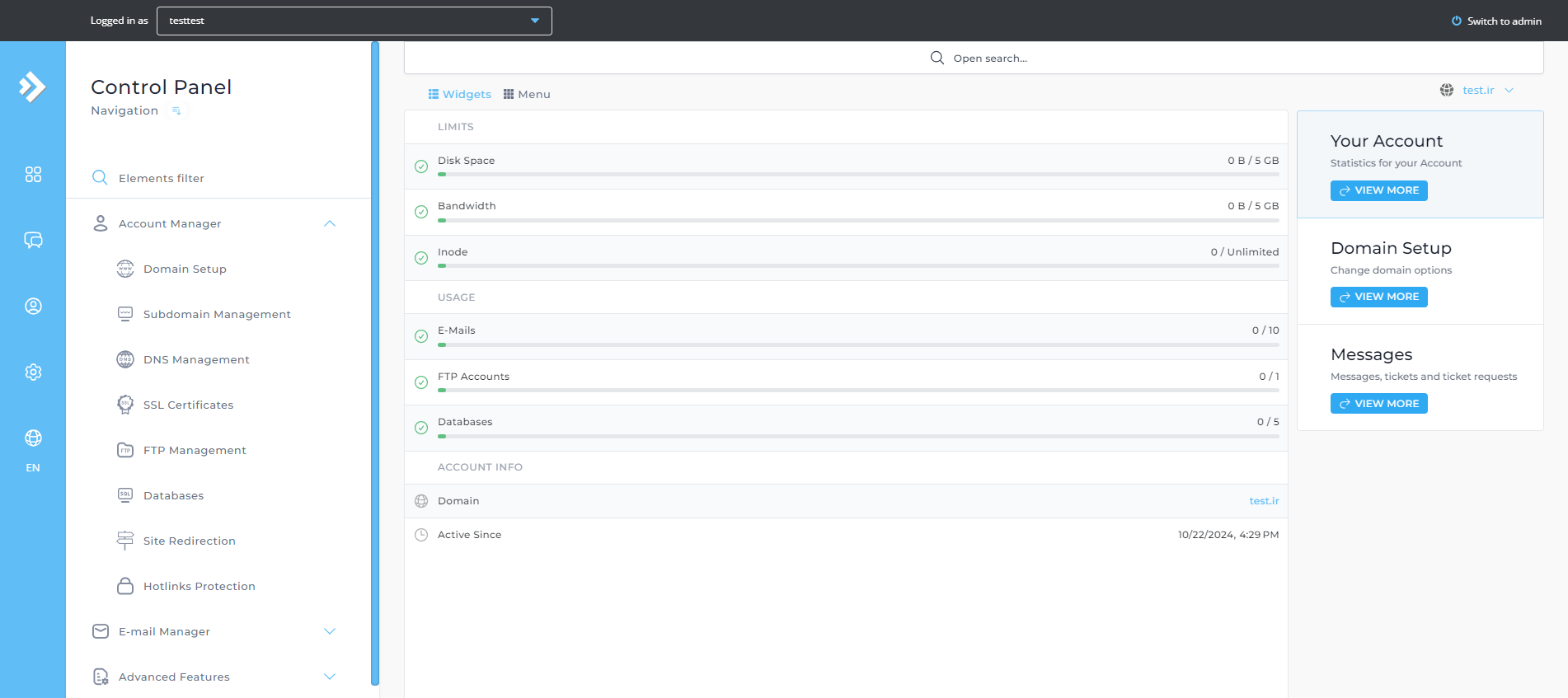The width and height of the screenshot is (1568, 698).
Task: Expand the E-mail Manager section
Action: pos(330,632)
